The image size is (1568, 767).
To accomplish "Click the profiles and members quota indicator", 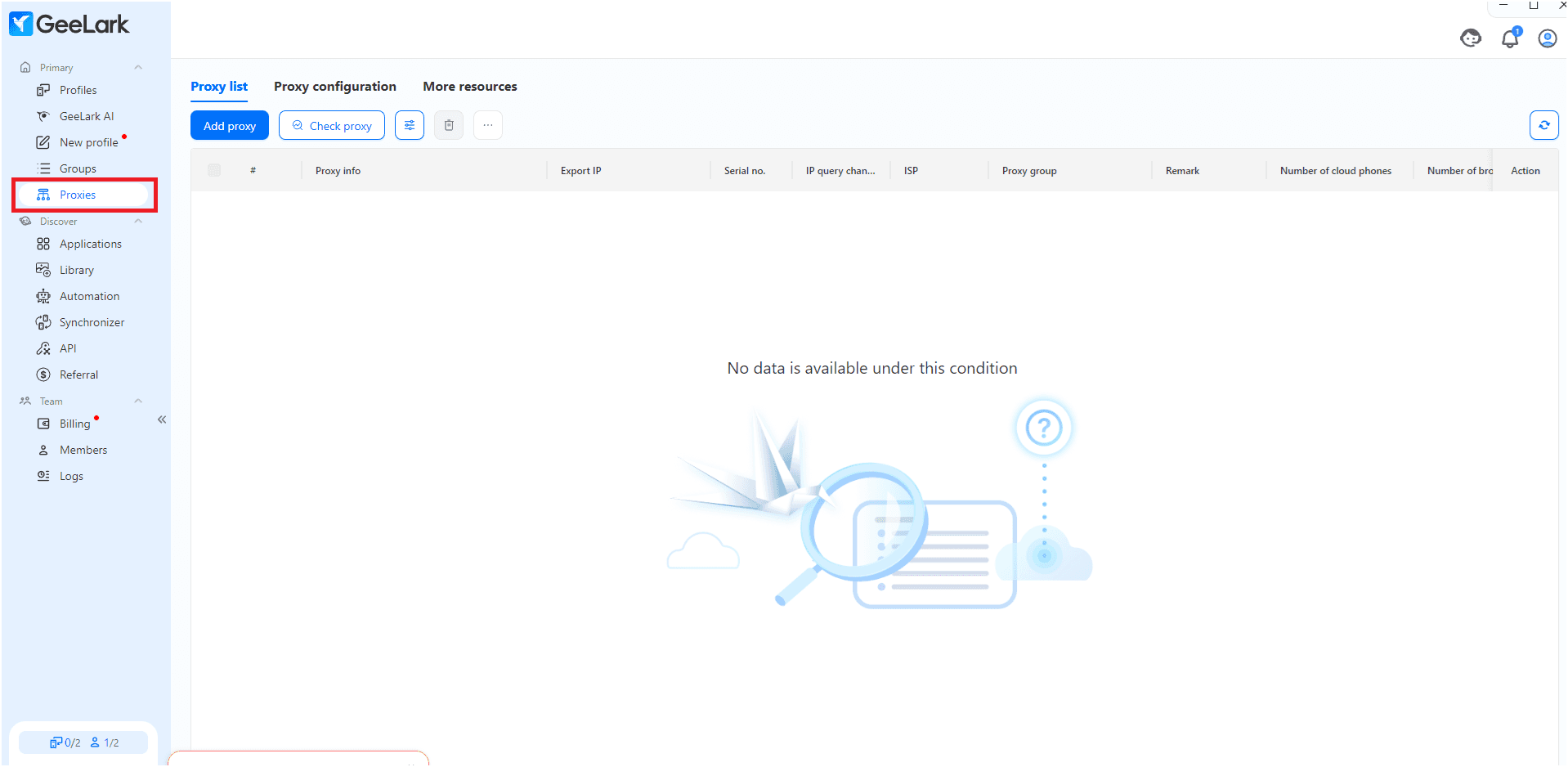I will (x=83, y=742).
